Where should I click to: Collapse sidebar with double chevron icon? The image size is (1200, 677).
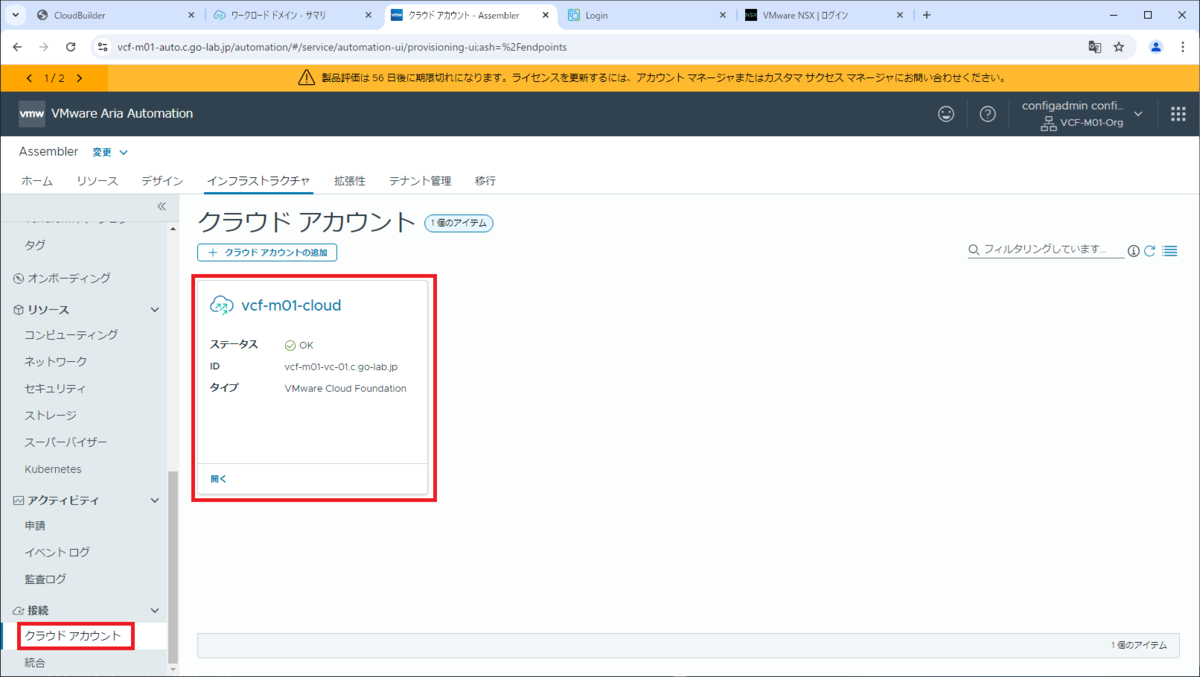click(162, 206)
